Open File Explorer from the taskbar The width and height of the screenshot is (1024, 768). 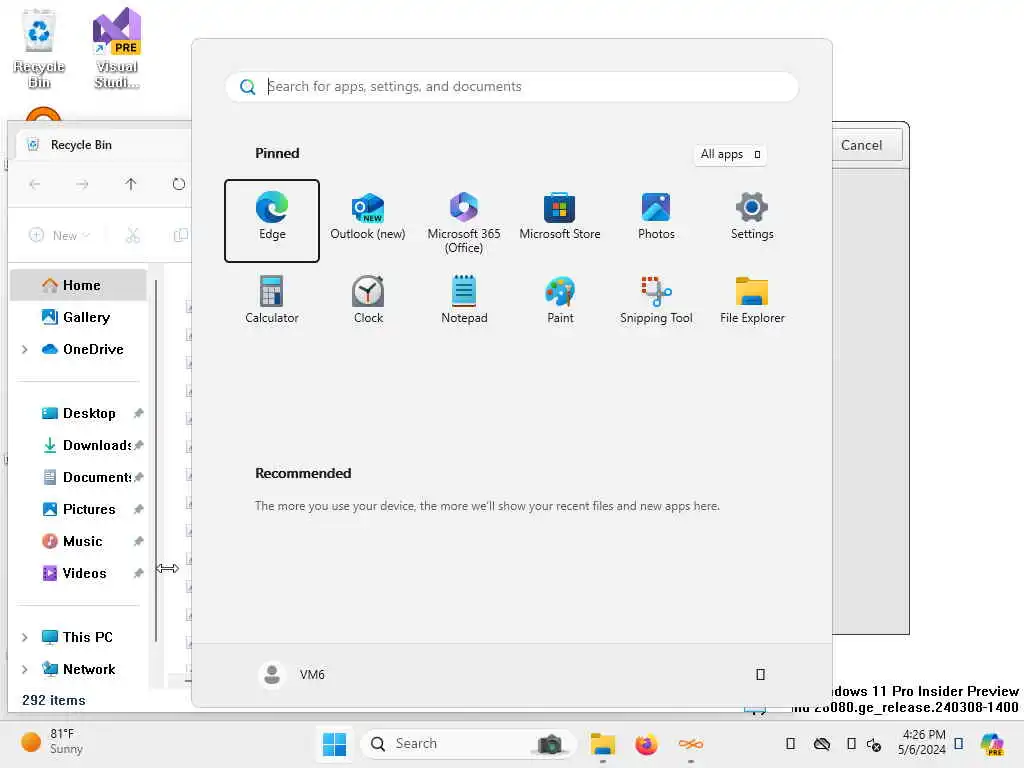pyautogui.click(x=602, y=744)
